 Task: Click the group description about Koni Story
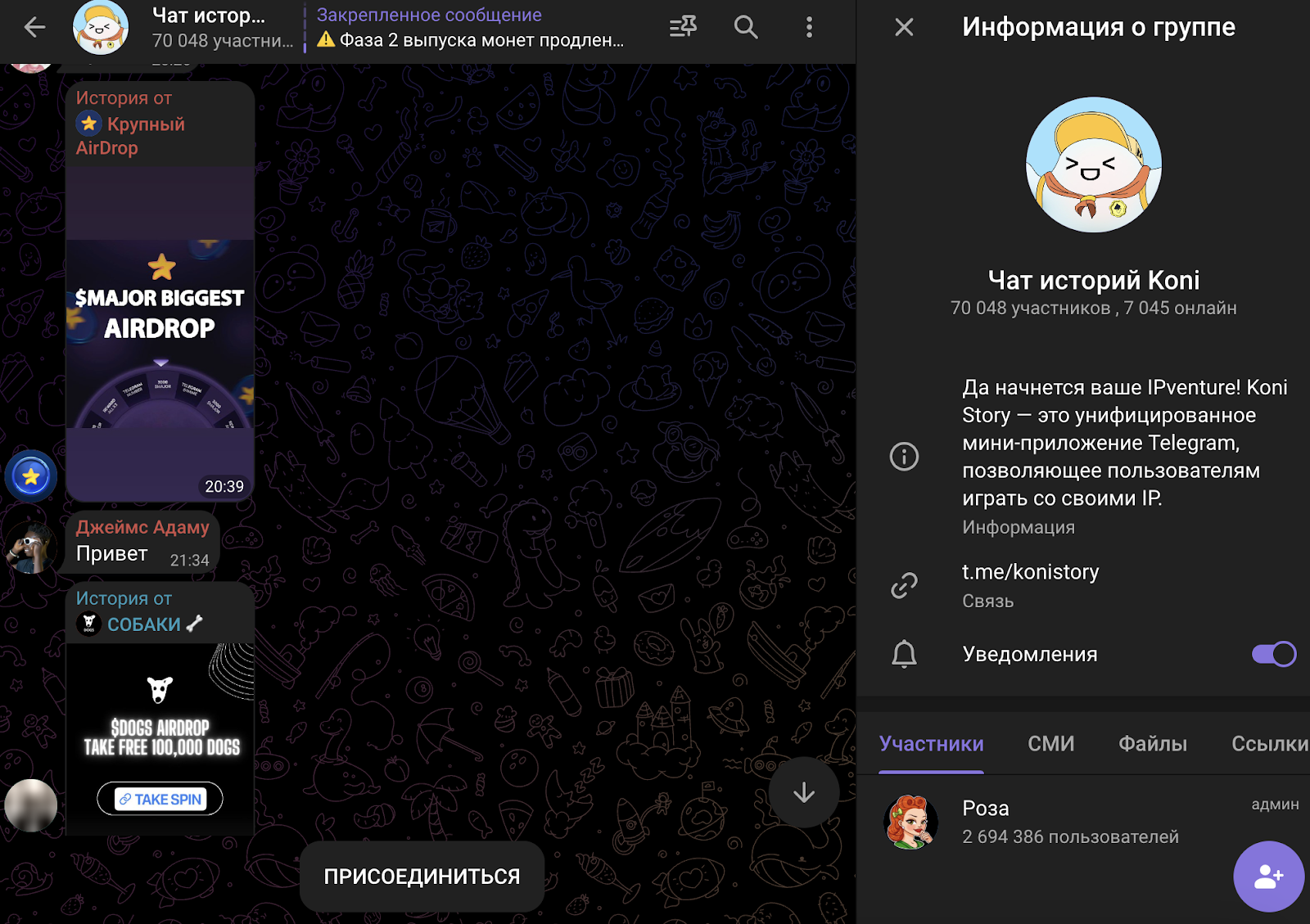pos(1125,443)
